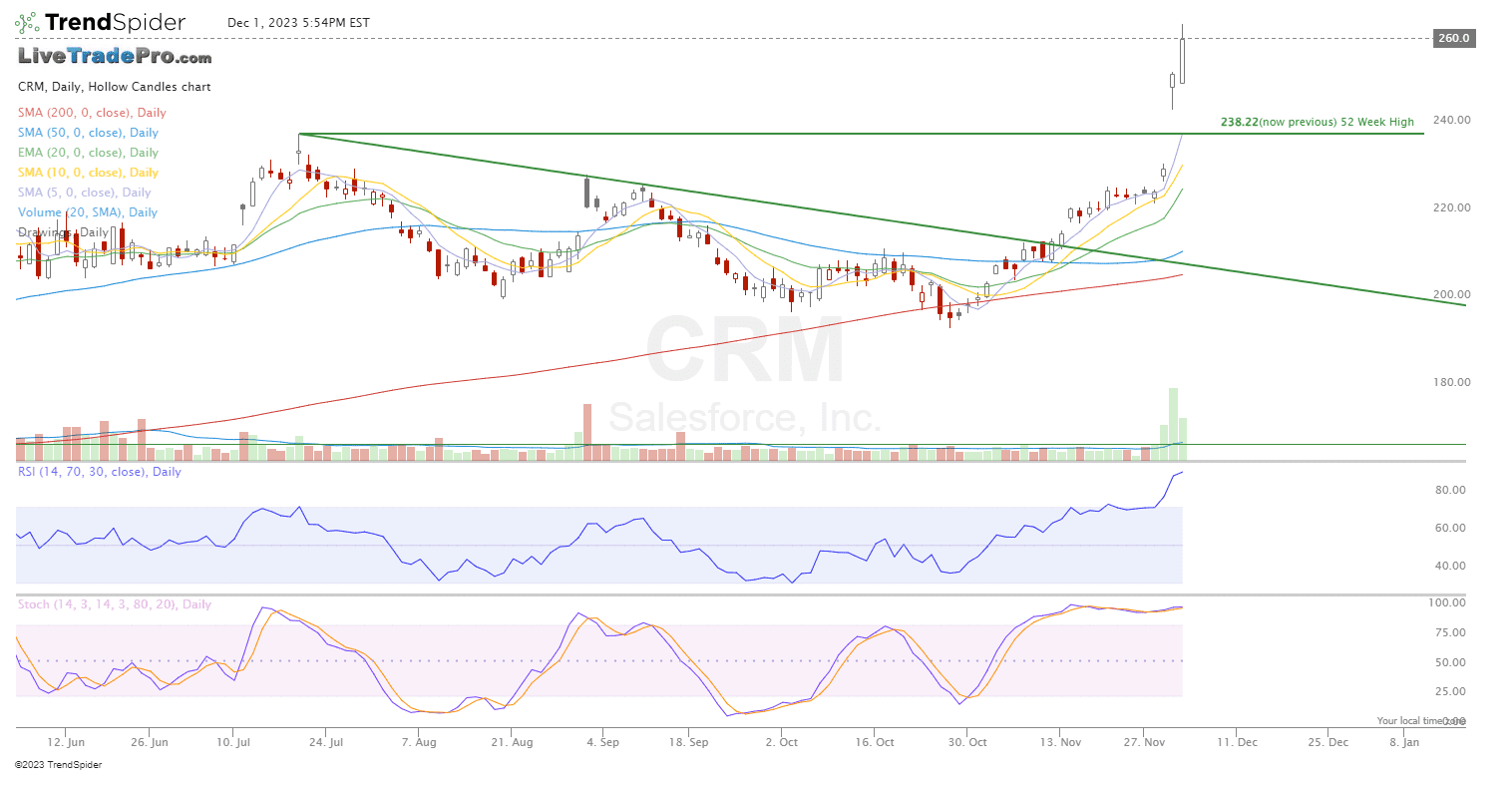Click the 260.0 current price tag
This screenshot has width=1512, height=785.
[1453, 38]
